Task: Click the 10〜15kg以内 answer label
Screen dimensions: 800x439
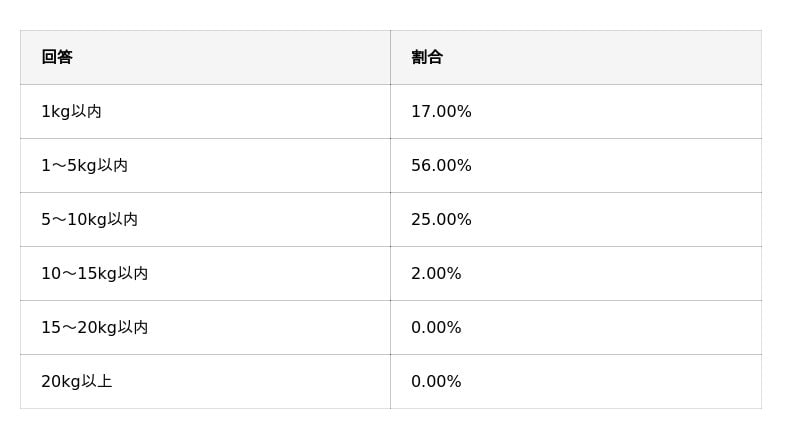Action: click(x=94, y=273)
